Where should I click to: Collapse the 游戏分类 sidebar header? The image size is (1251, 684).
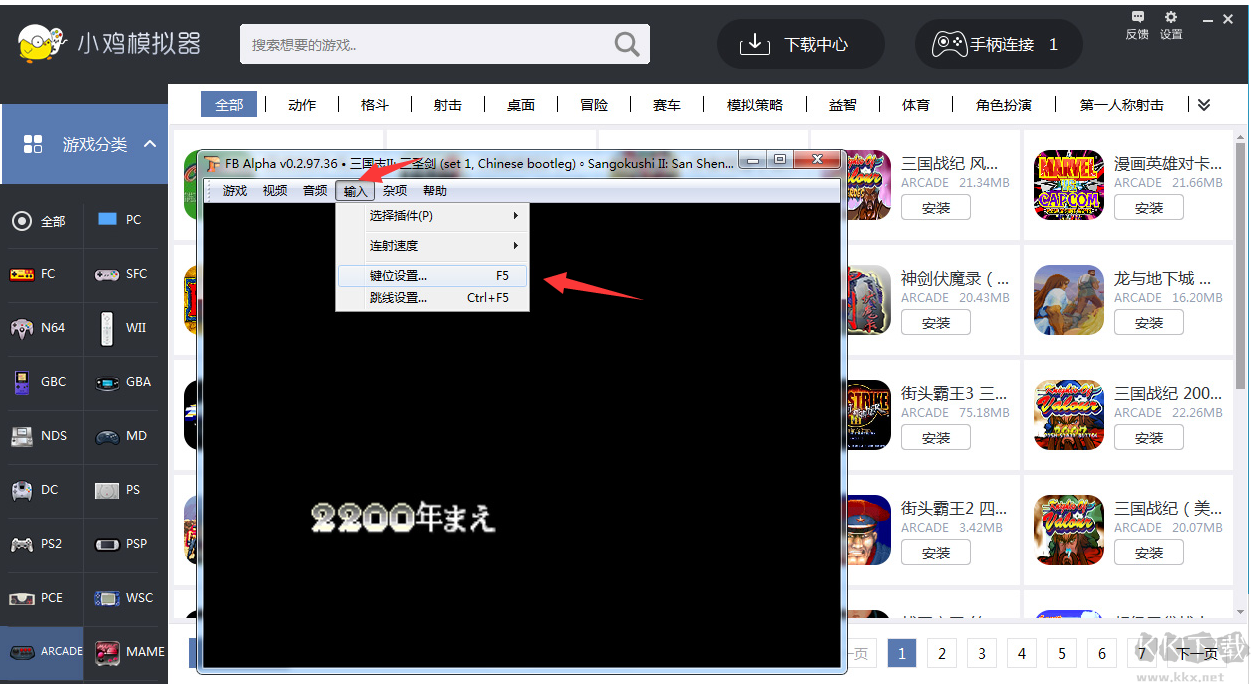(84, 144)
